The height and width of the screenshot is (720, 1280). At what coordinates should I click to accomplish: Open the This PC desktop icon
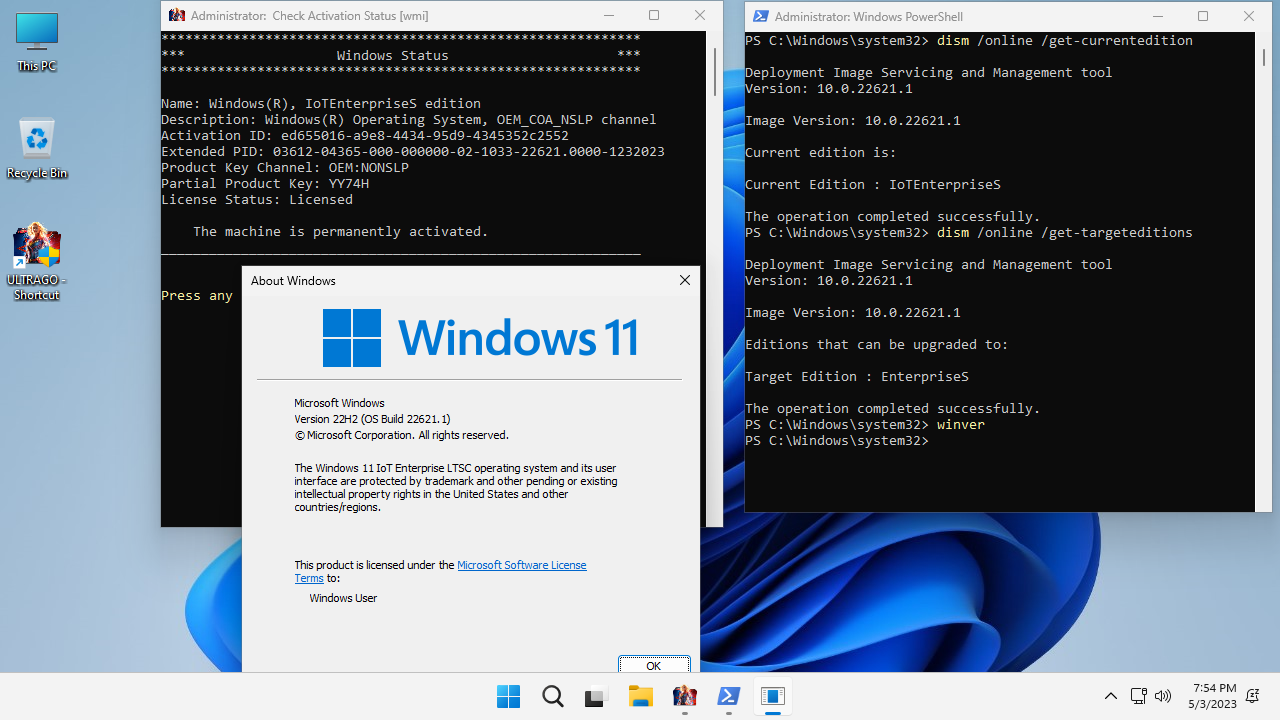point(37,41)
